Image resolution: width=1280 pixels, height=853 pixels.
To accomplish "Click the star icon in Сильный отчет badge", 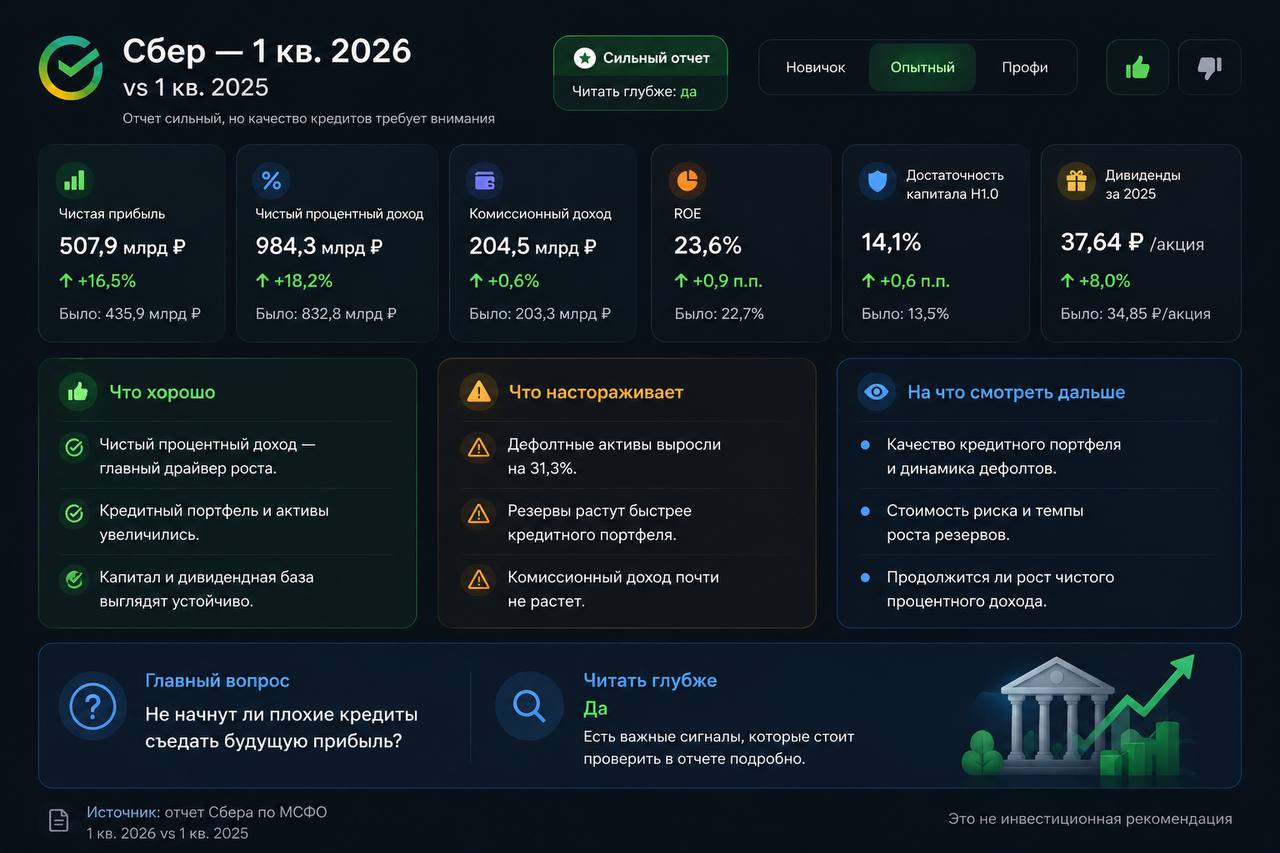I will click(x=585, y=58).
